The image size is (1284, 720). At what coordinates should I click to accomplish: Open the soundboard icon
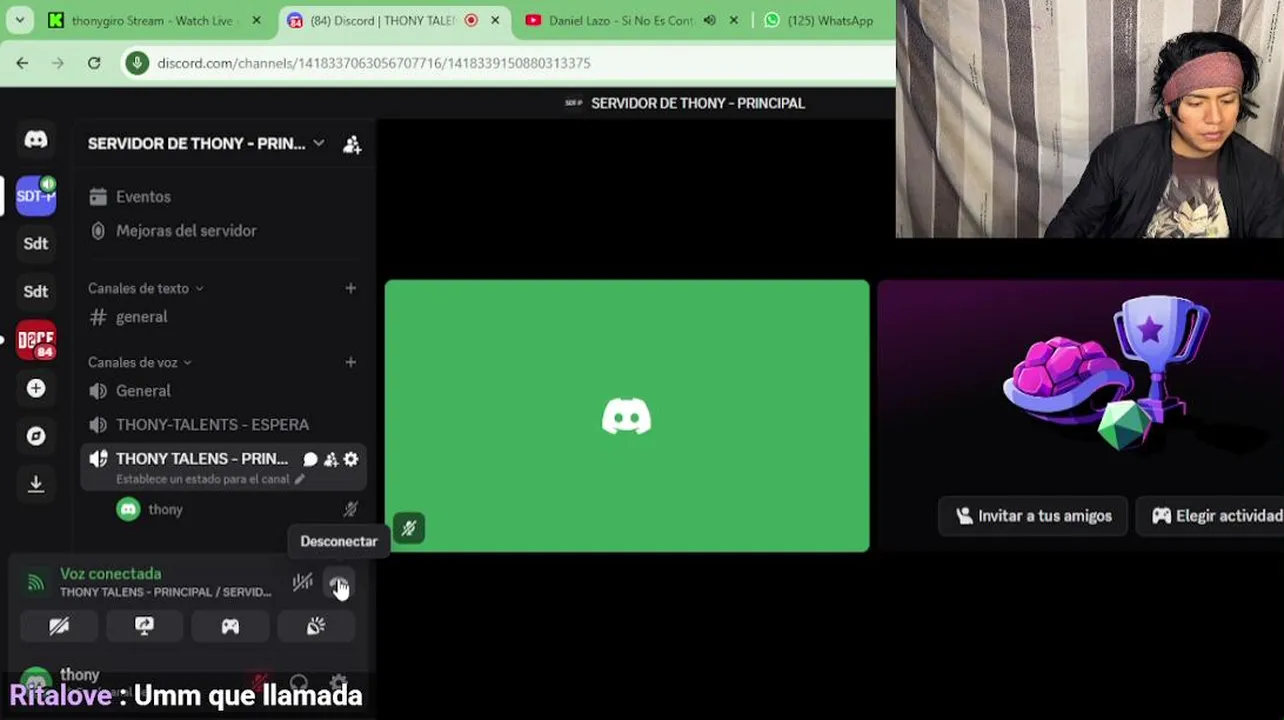pos(315,626)
